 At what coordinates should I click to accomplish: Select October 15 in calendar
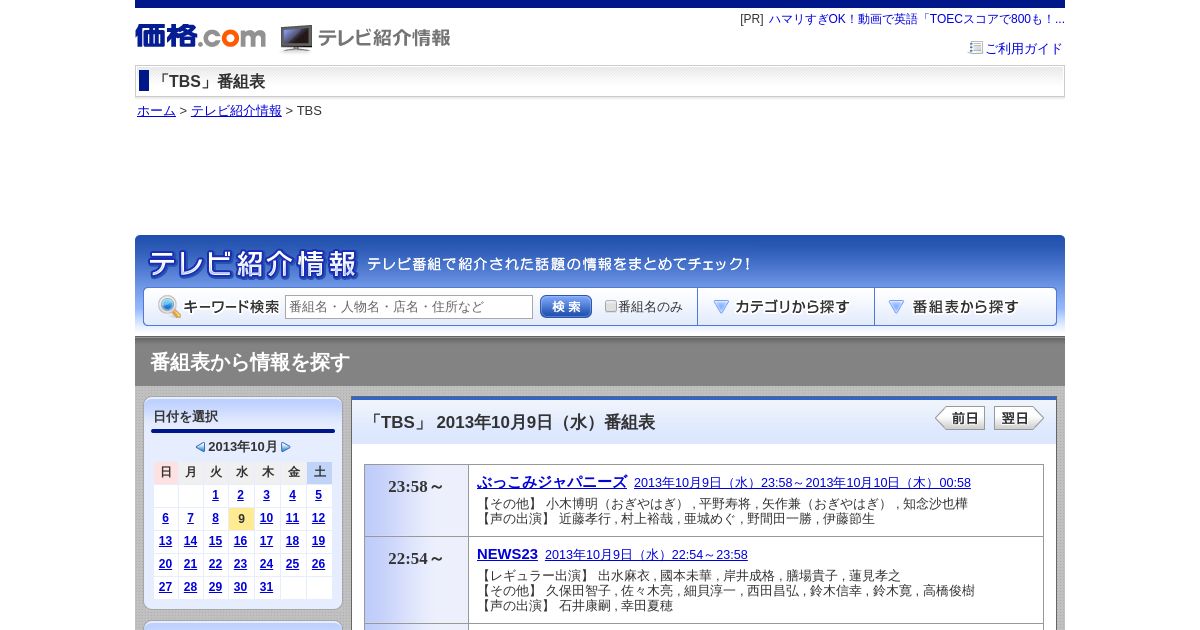coord(215,541)
